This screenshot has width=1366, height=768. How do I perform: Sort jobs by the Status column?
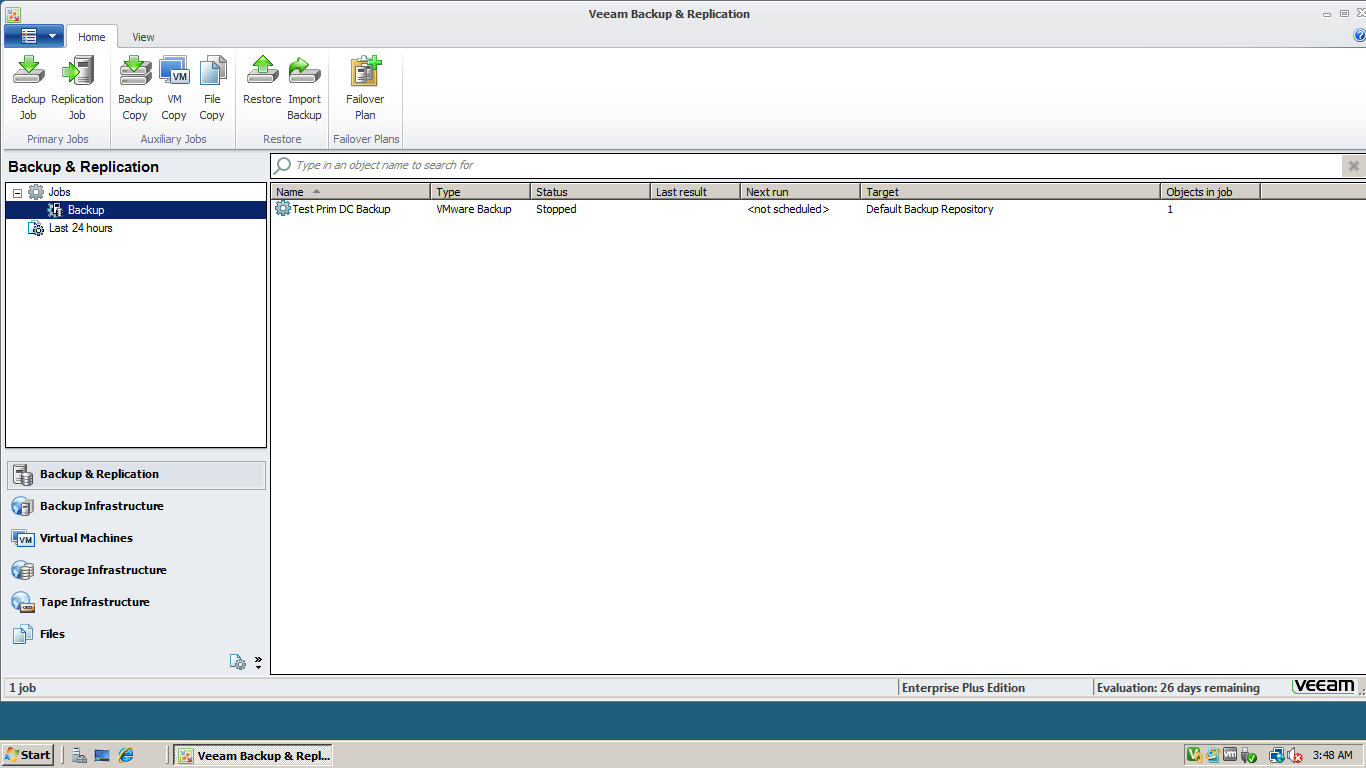(x=590, y=192)
